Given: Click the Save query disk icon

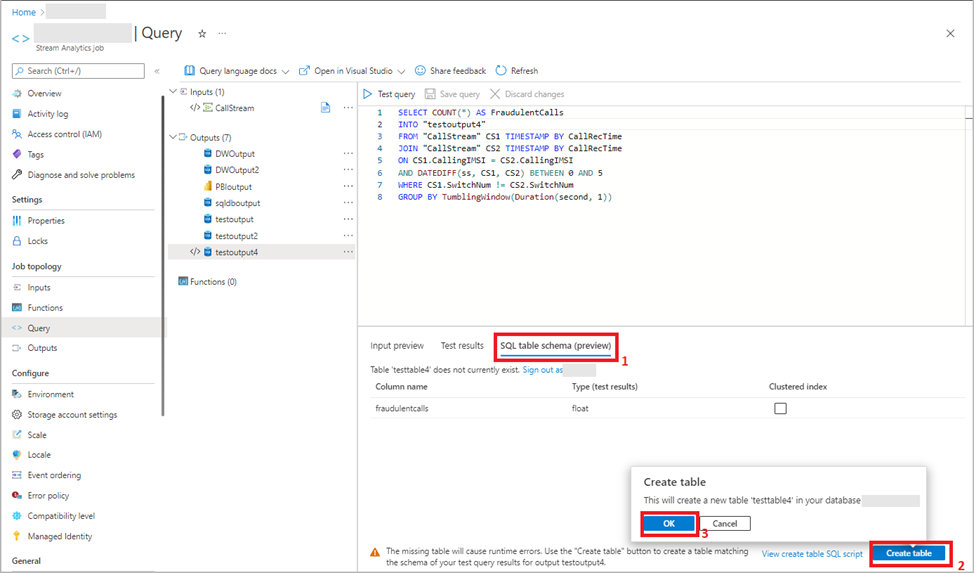Looking at the screenshot, I should [430, 94].
